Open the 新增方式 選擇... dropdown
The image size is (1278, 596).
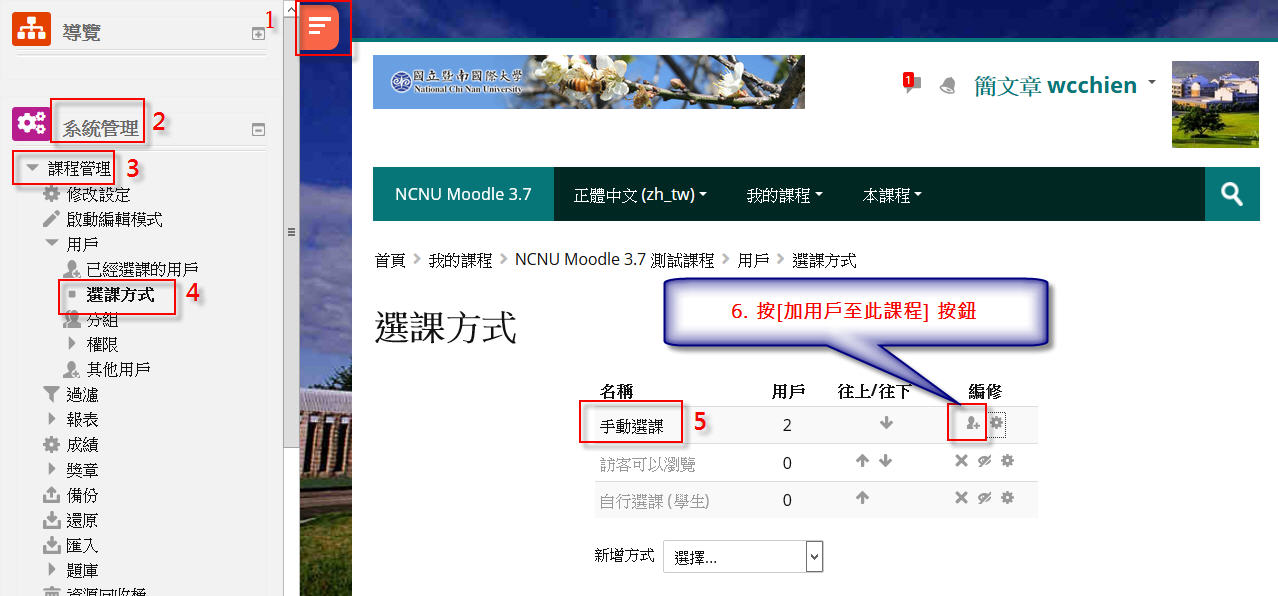742,557
